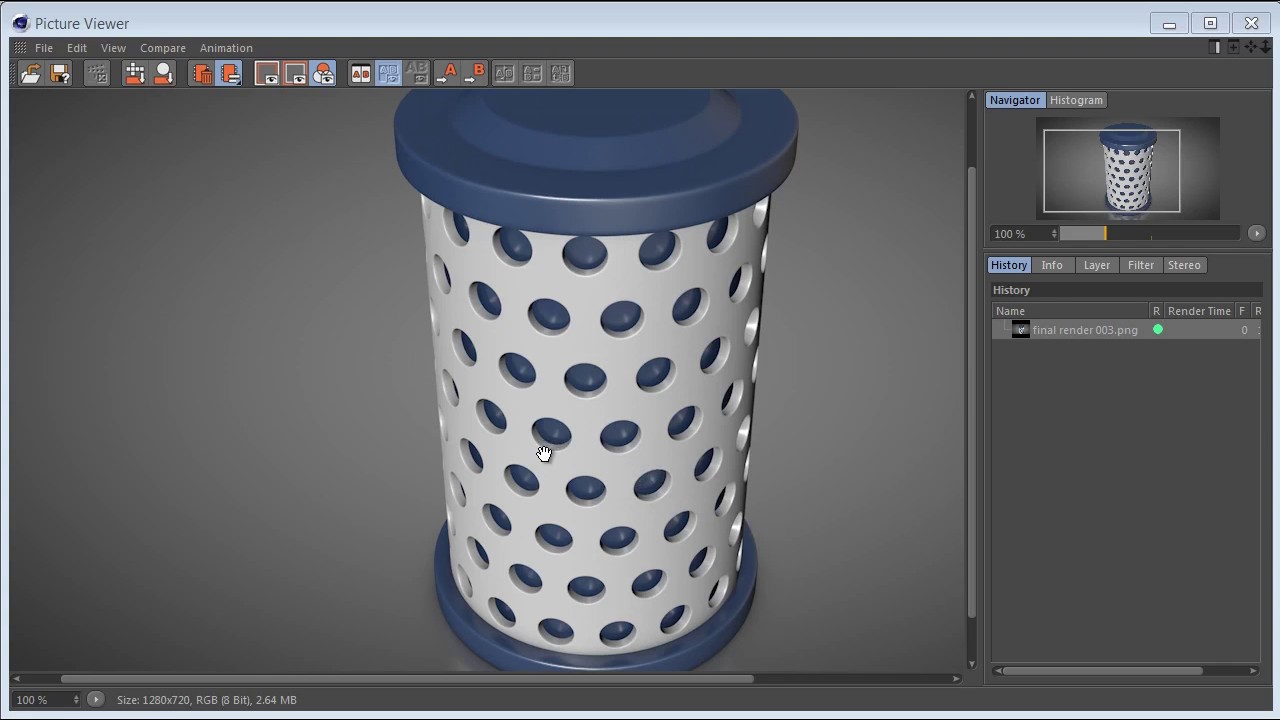Select the History tab
1280x720 pixels.
[x=1009, y=265]
